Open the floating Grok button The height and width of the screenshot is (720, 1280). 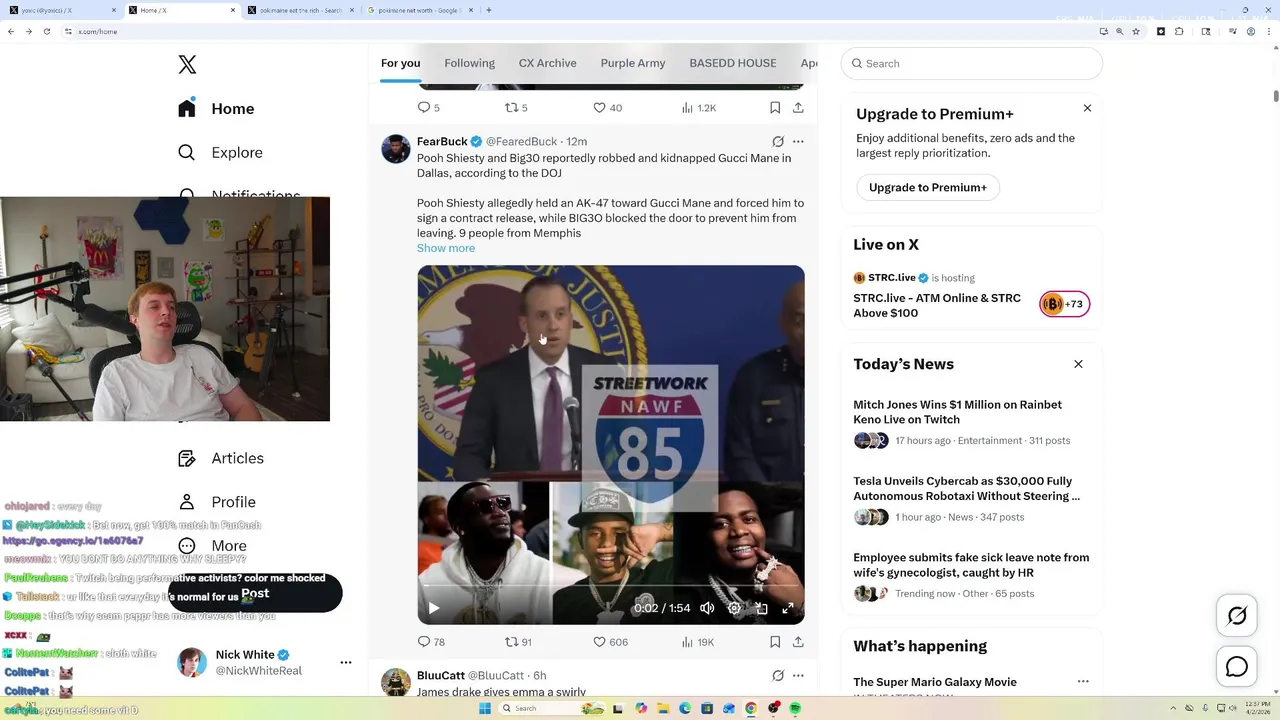(1237, 616)
